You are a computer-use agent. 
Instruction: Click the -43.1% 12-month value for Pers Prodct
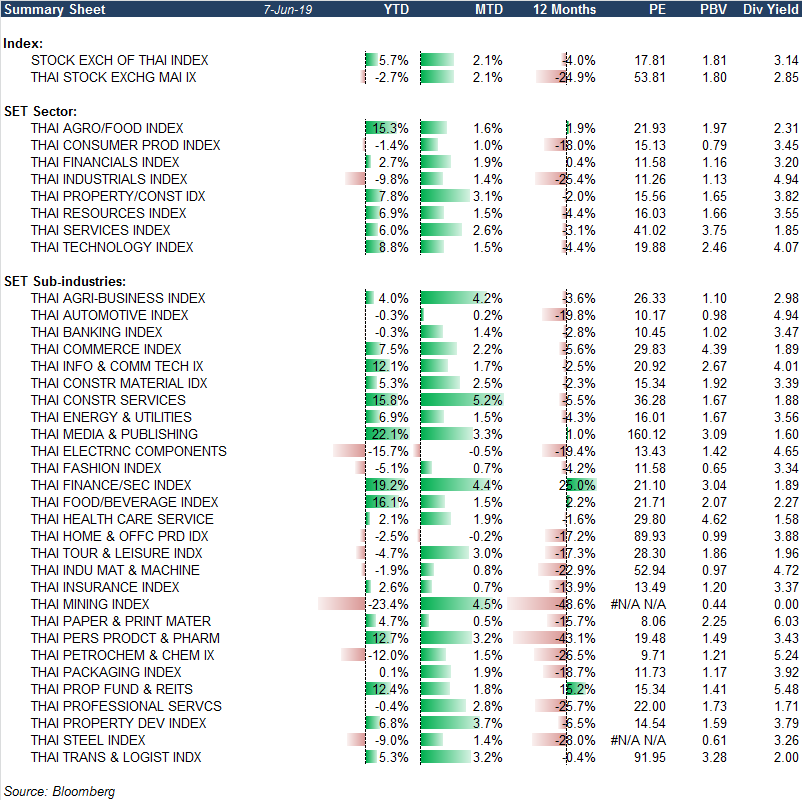(x=575, y=638)
